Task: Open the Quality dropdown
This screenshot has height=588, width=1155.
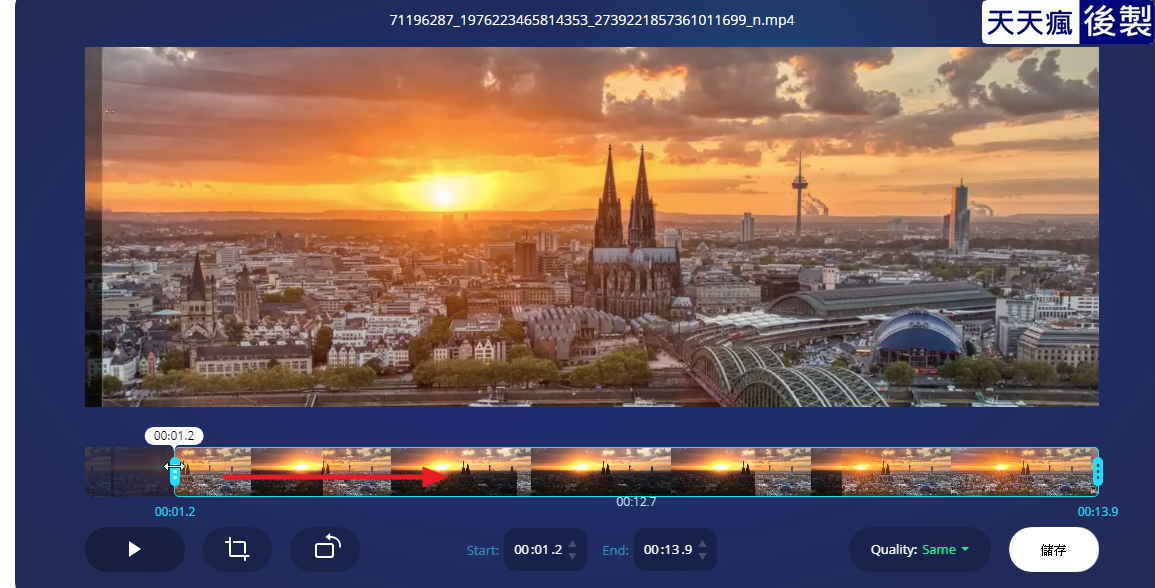Action: pyautogui.click(x=919, y=550)
